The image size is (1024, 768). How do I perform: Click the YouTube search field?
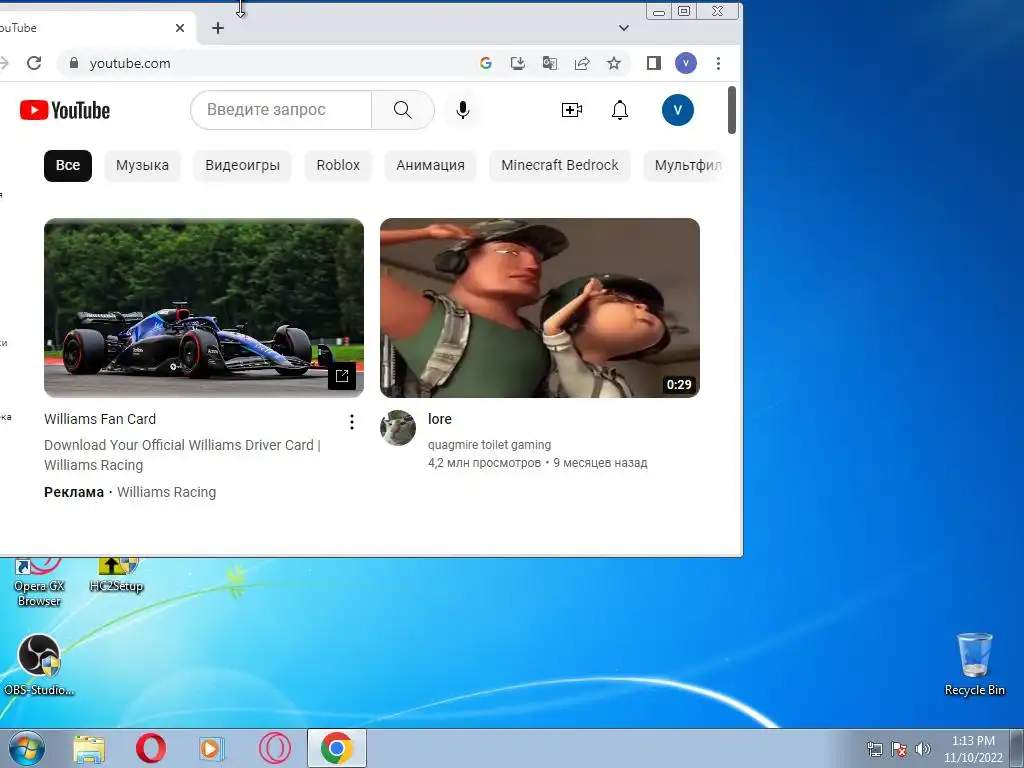281,110
